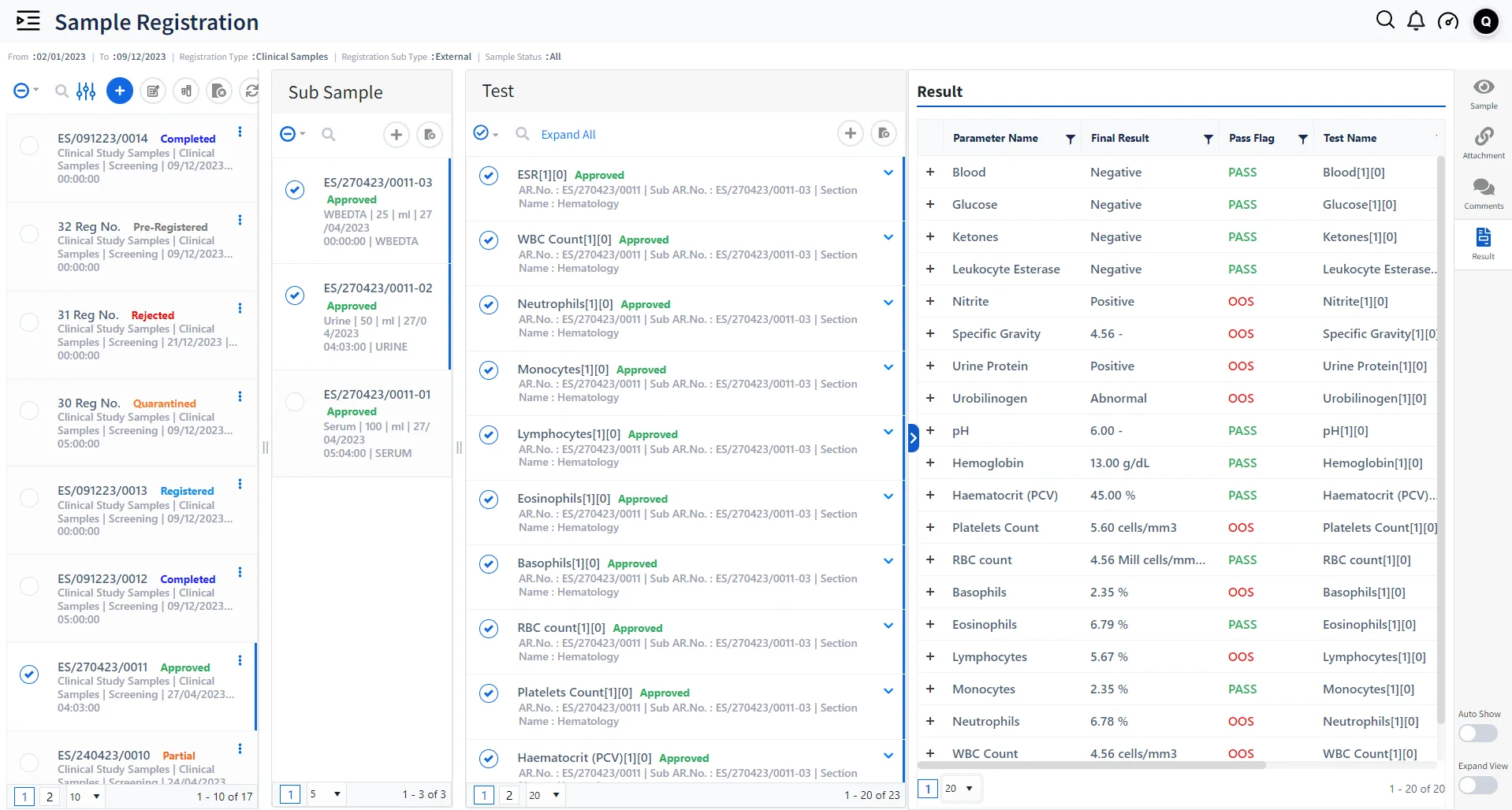Open Test selection dropdown

pos(486,133)
